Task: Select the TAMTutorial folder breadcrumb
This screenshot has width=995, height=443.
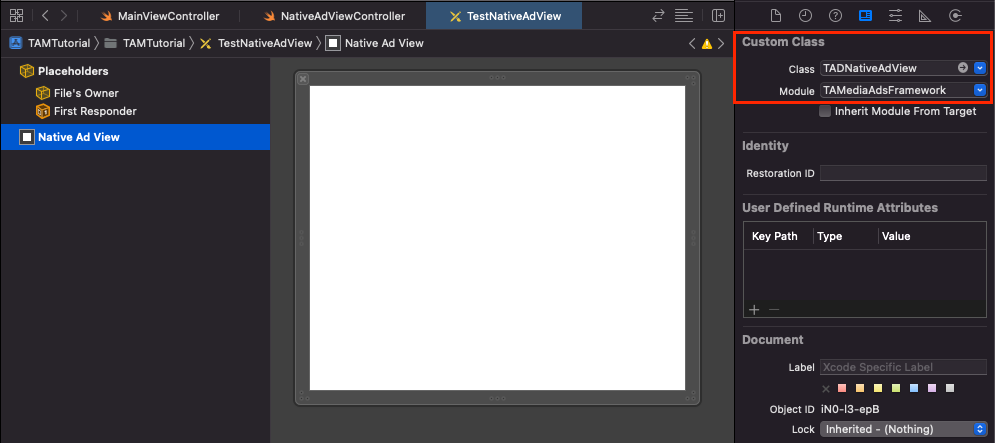Action: click(145, 43)
